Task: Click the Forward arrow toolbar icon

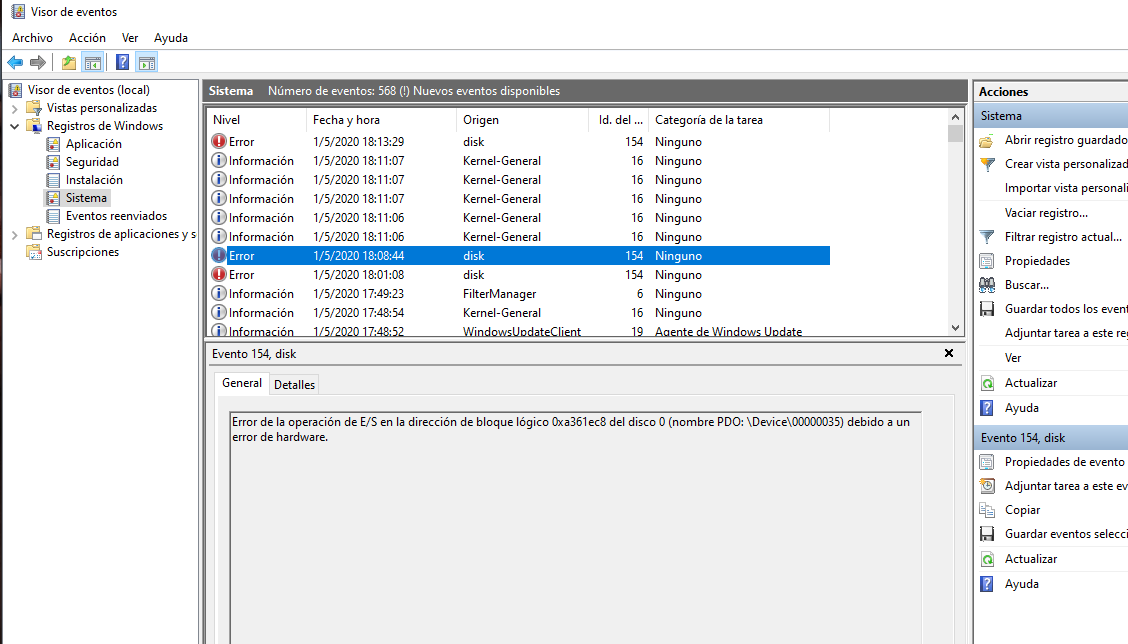Action: pos(38,63)
